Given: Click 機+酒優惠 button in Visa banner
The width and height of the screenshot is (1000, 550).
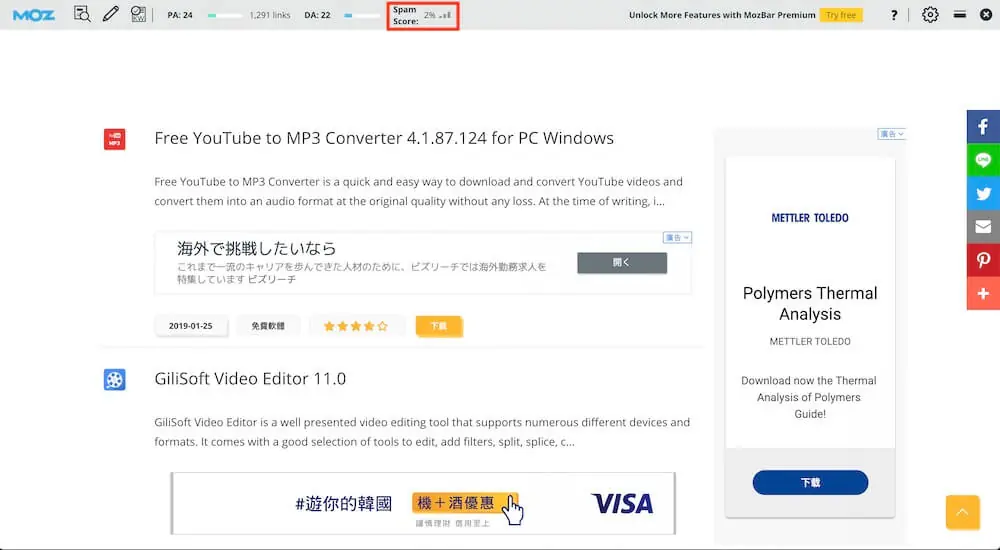Looking at the screenshot, I should (x=464, y=503).
